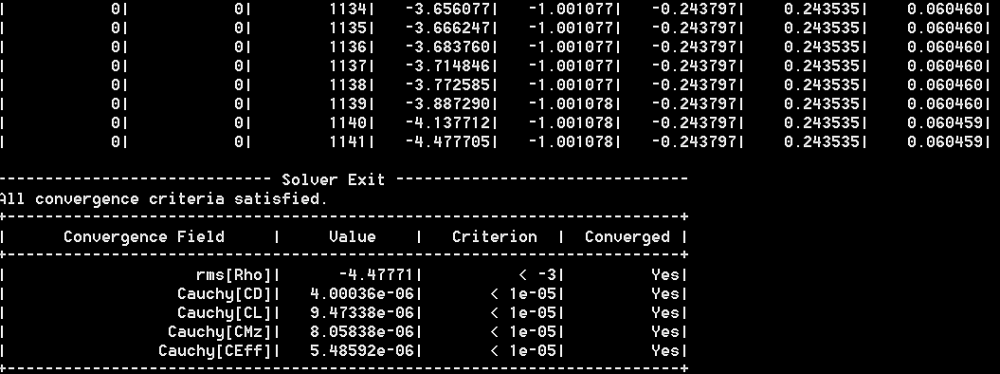The width and height of the screenshot is (1000, 374).
Task: Click residual value -3.714846
Action: coord(448,66)
